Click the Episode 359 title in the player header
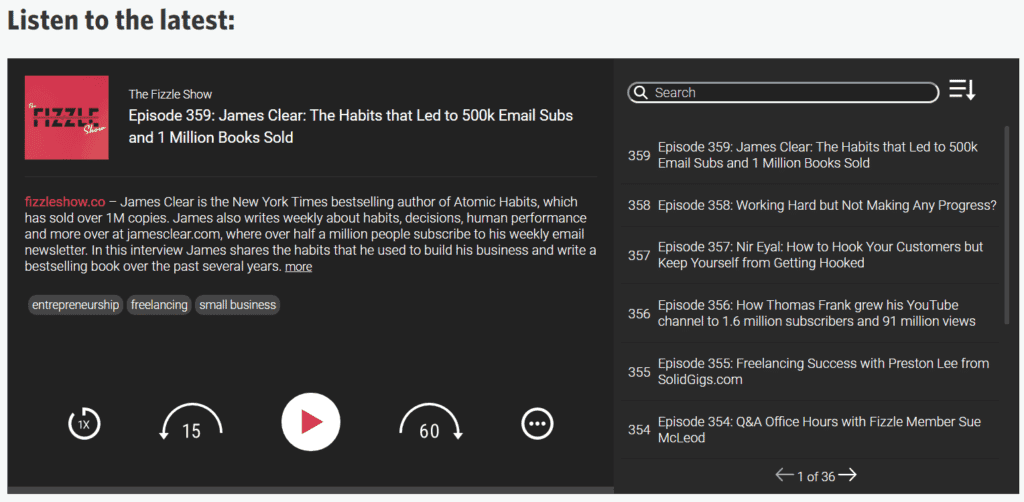 (x=351, y=127)
